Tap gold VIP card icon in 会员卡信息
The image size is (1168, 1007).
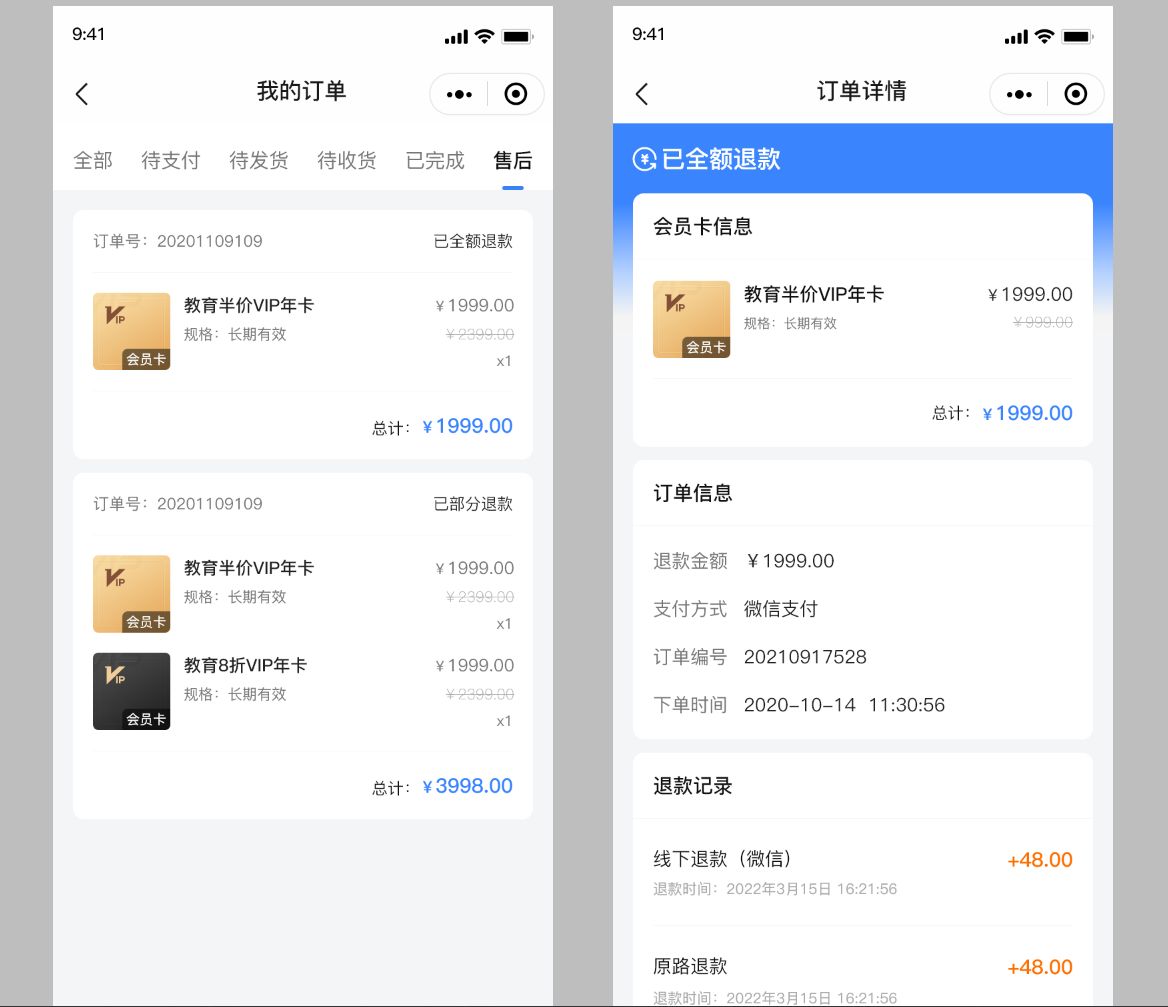pos(691,319)
